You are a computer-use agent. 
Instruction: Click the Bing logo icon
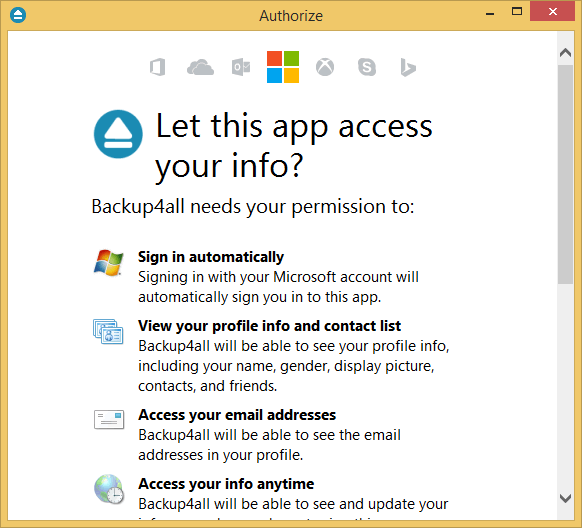408,68
